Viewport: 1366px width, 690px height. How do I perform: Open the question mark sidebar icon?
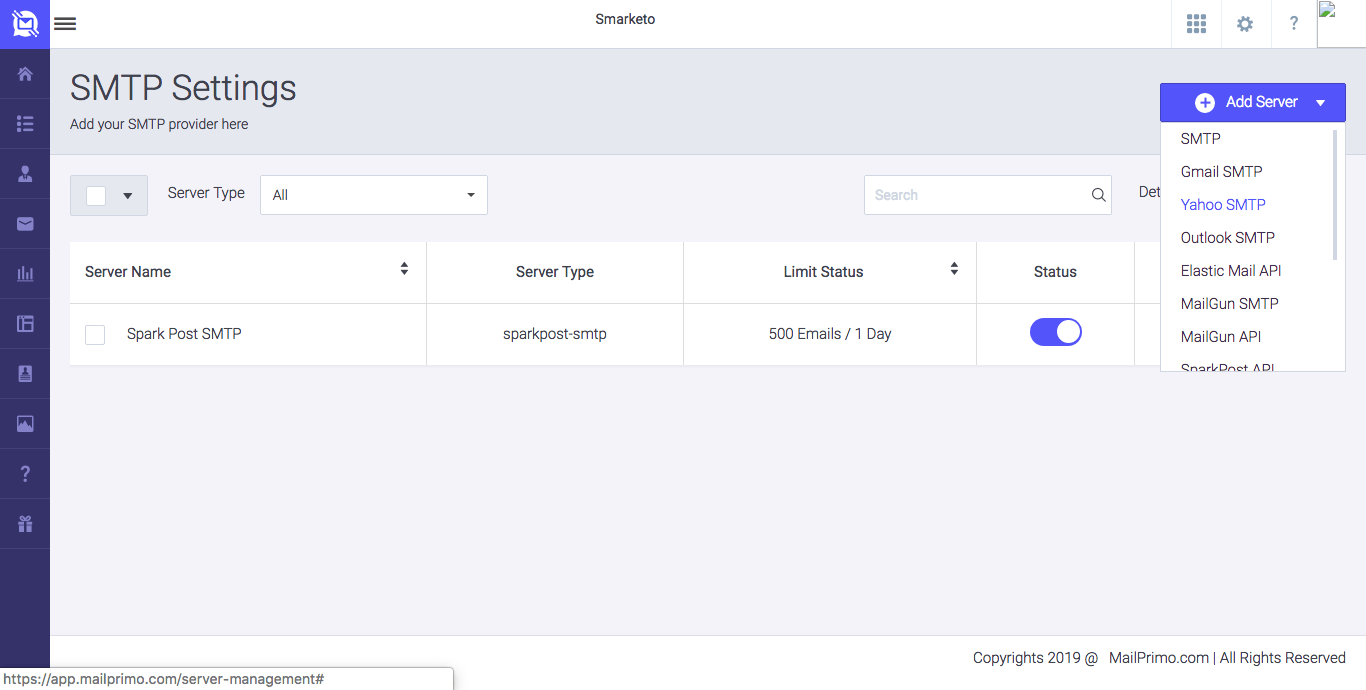click(25, 474)
